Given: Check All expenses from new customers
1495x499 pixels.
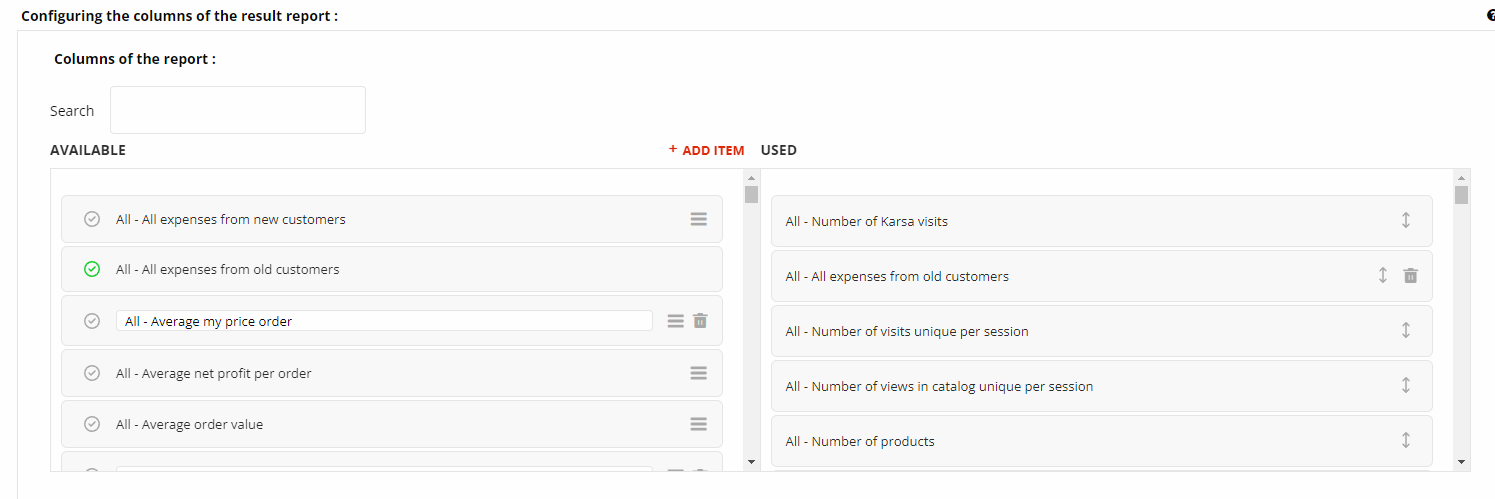Looking at the screenshot, I should point(92,219).
